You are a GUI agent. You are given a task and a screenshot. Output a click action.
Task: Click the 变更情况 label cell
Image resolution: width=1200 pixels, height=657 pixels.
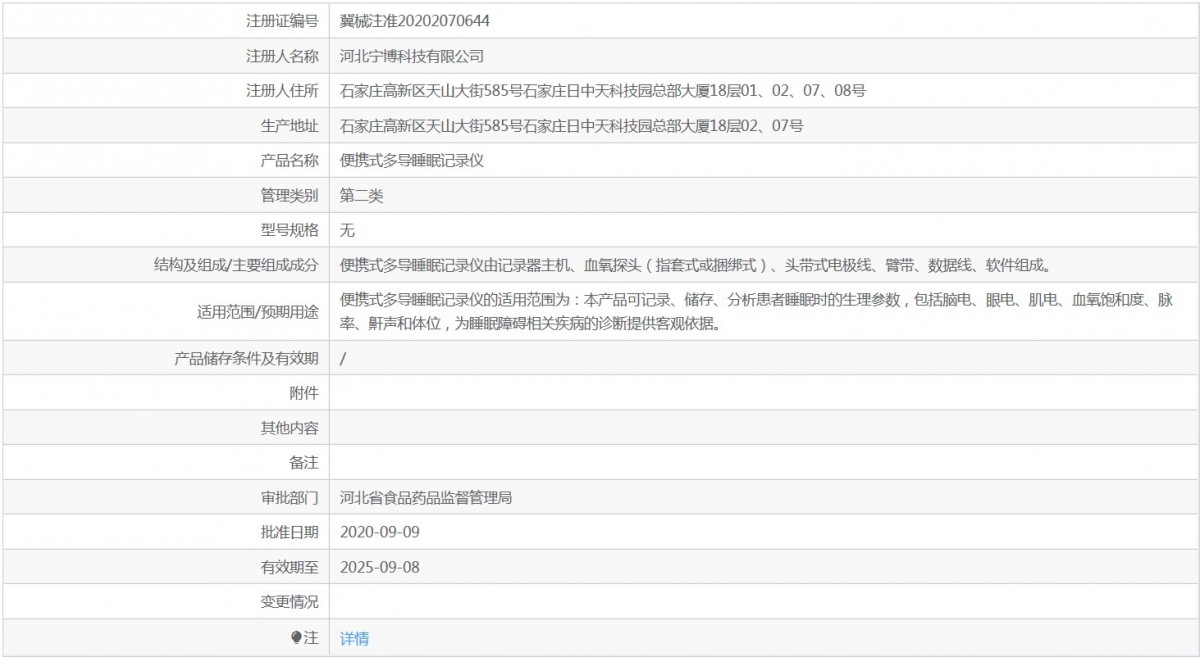pos(165,602)
